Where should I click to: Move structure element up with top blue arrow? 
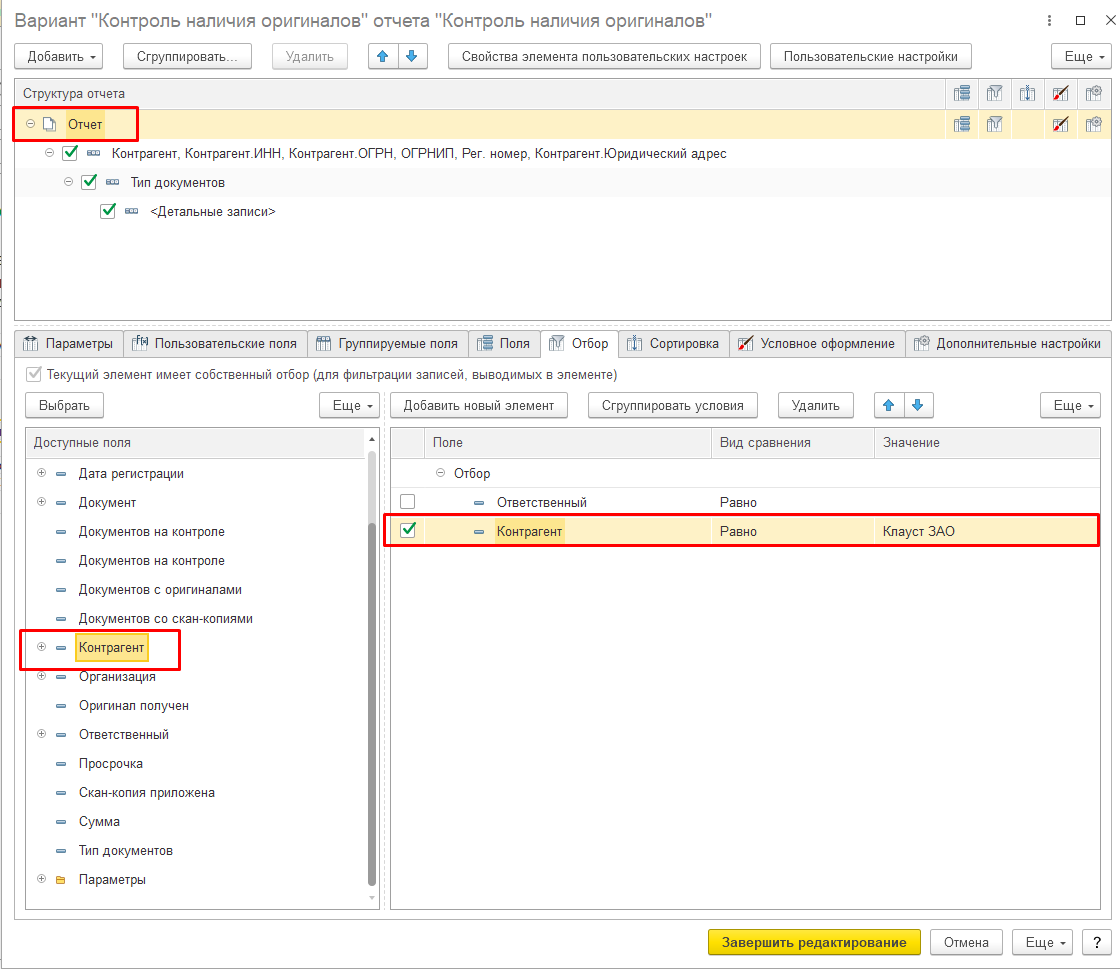pos(383,56)
